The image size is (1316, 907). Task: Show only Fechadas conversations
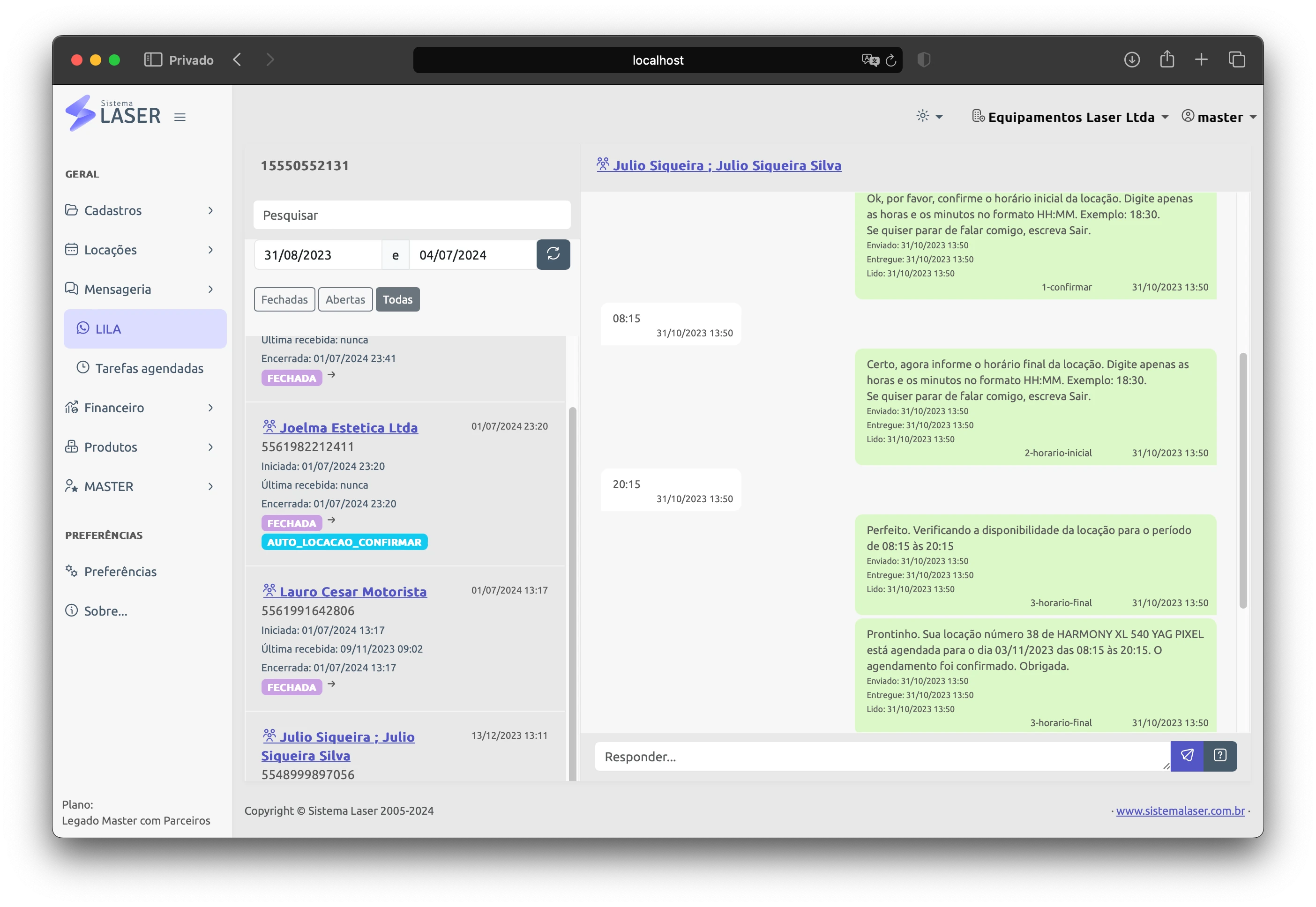284,299
